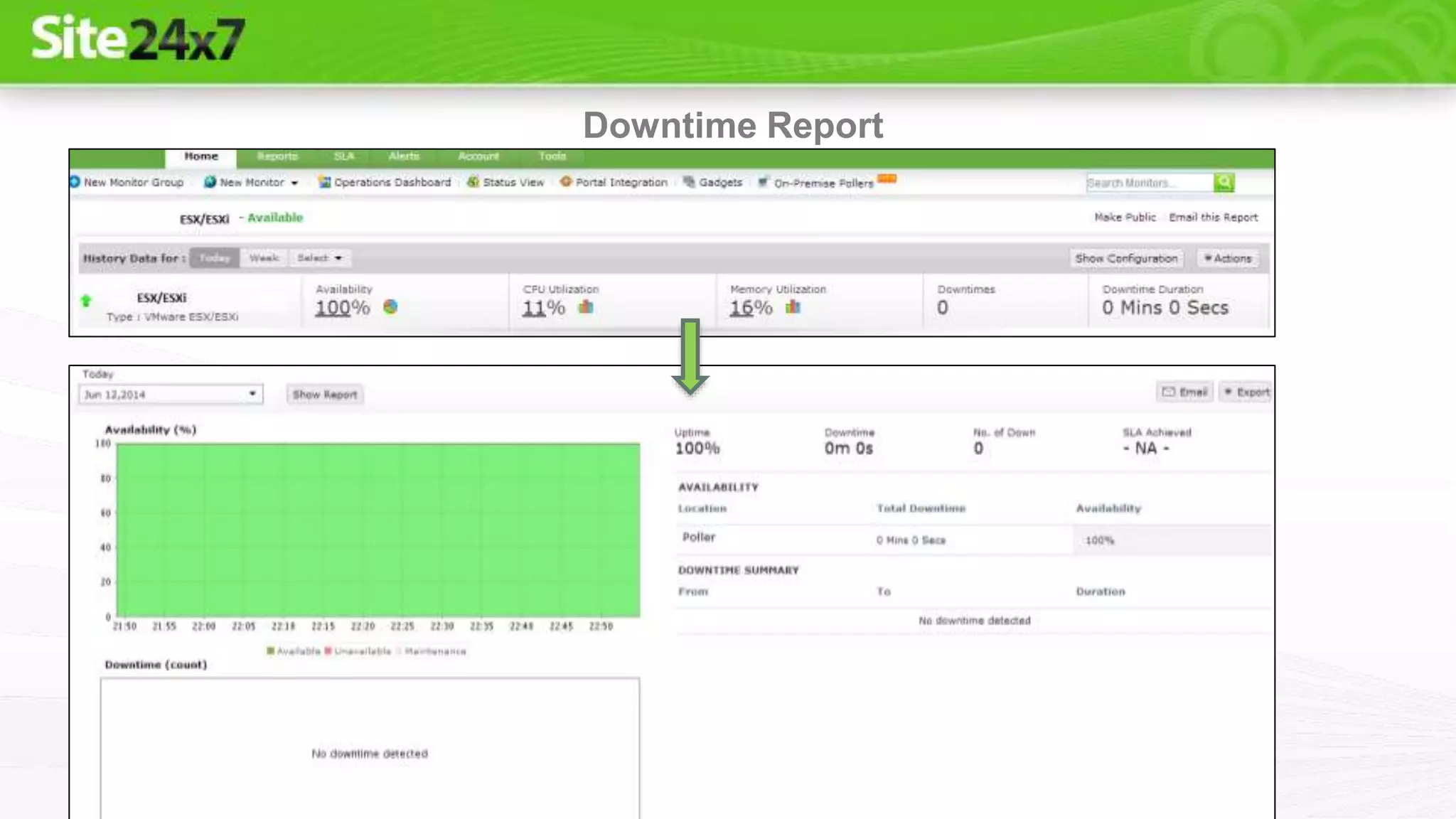Click the New Monitor globe icon

click(x=210, y=182)
